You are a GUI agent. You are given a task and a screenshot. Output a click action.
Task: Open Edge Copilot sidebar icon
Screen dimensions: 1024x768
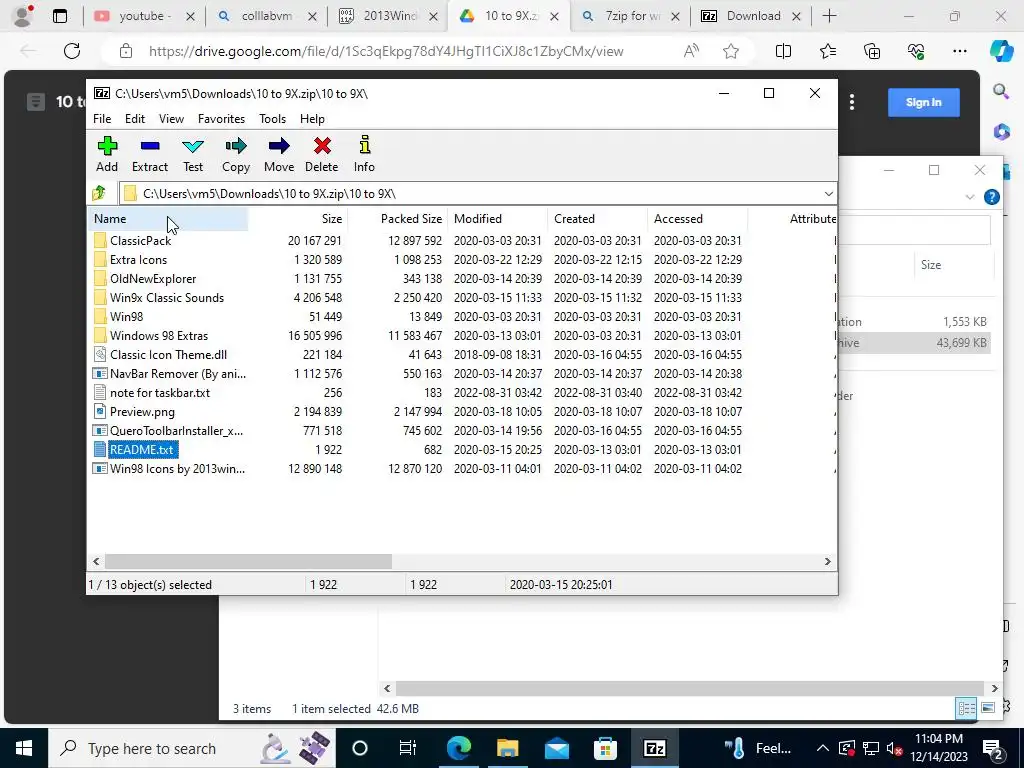click(x=1001, y=51)
